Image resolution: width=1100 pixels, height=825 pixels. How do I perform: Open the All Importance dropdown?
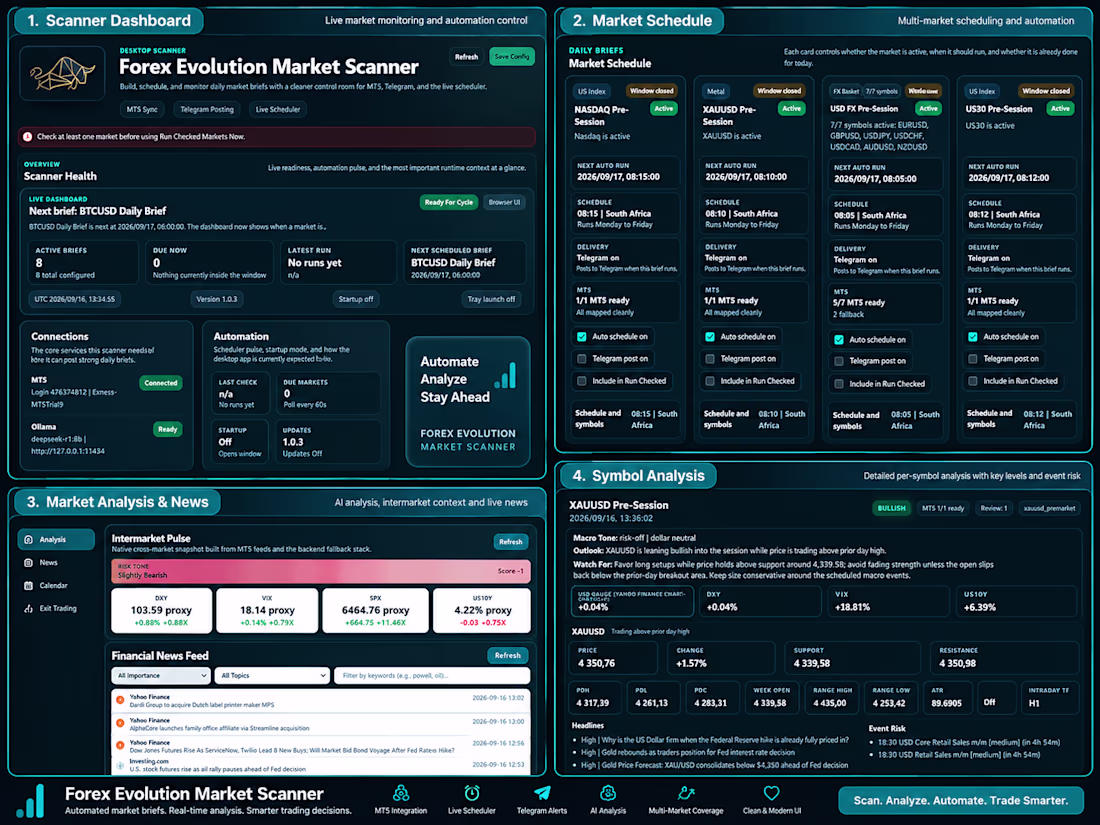coord(161,676)
